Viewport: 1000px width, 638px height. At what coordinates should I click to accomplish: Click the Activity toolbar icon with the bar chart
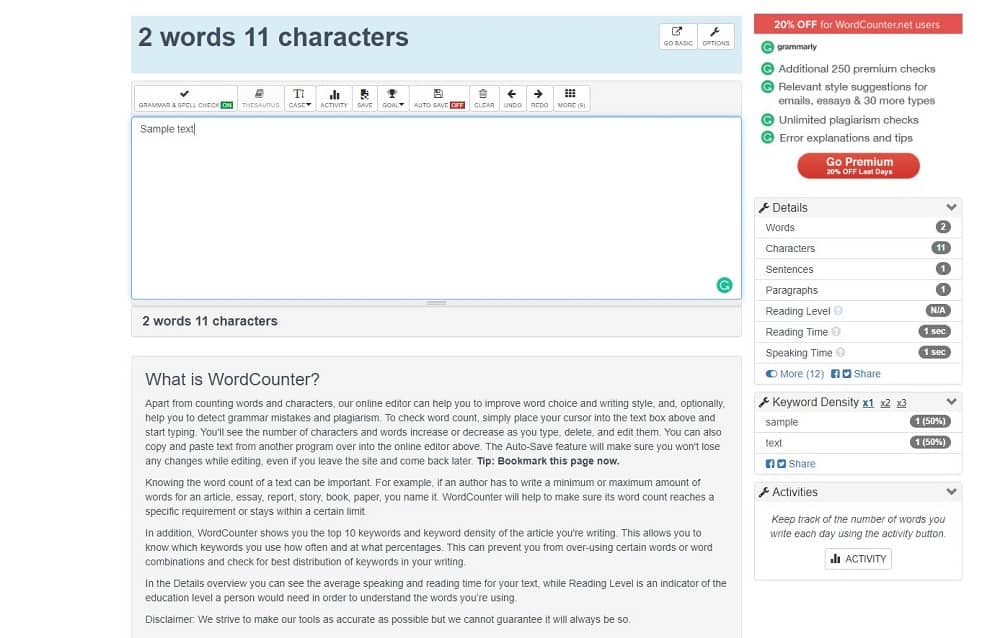334,98
